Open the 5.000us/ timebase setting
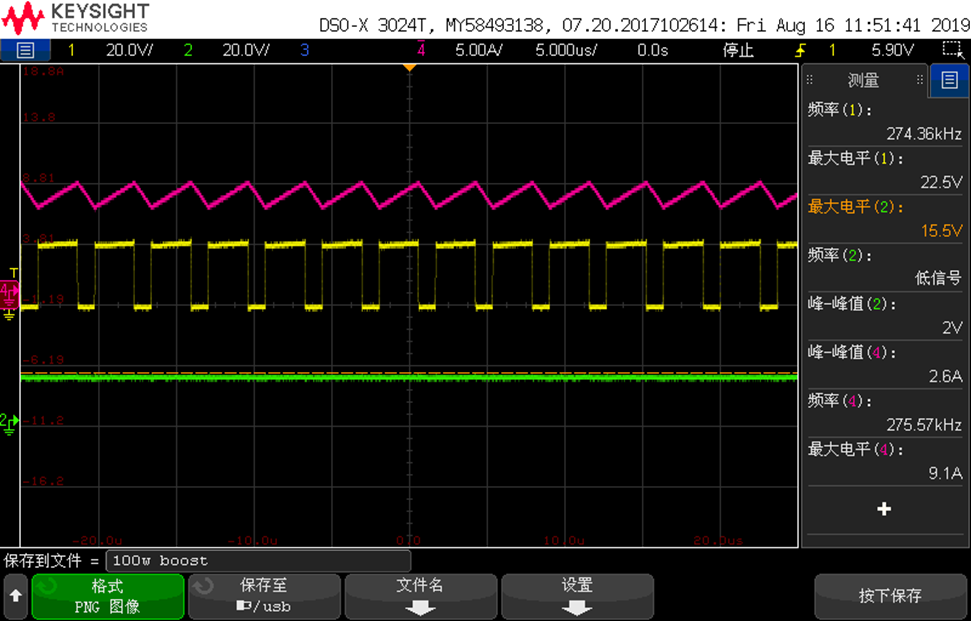Viewport: 971px width, 621px height. pos(566,50)
